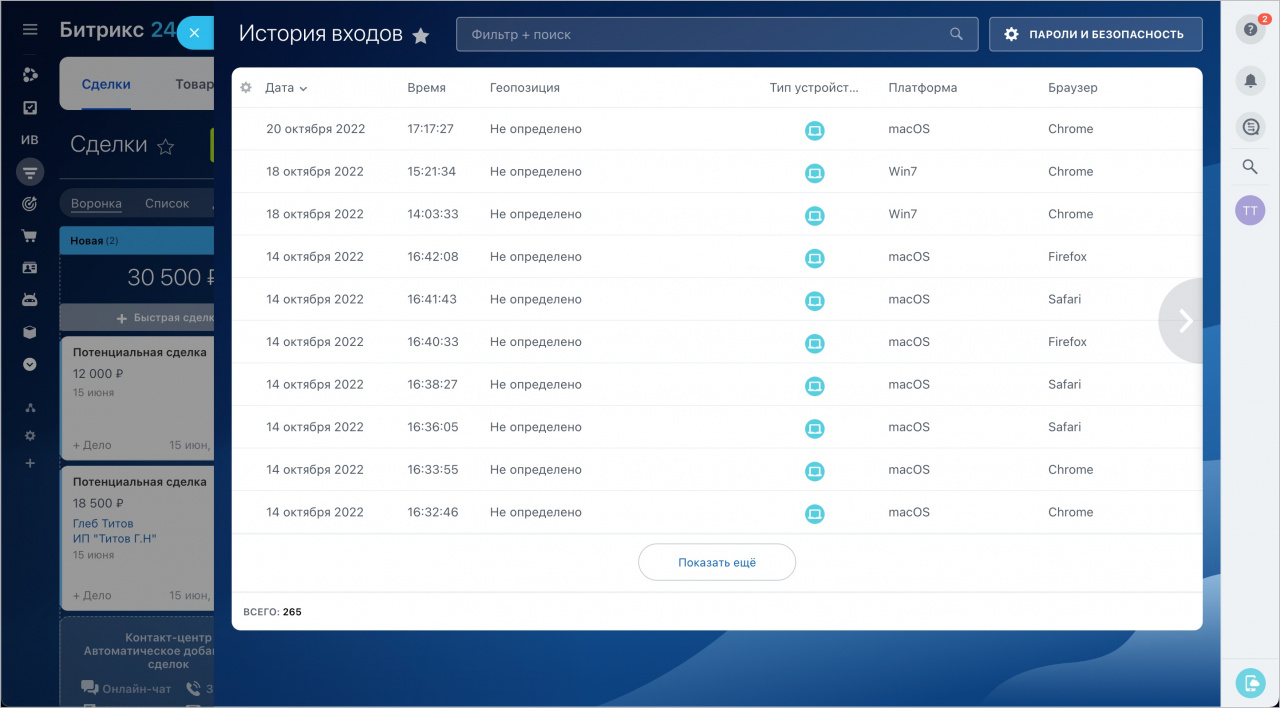Screen dimensions: 1280x708
Task: Open notifications bell icon
Action: point(1250,81)
